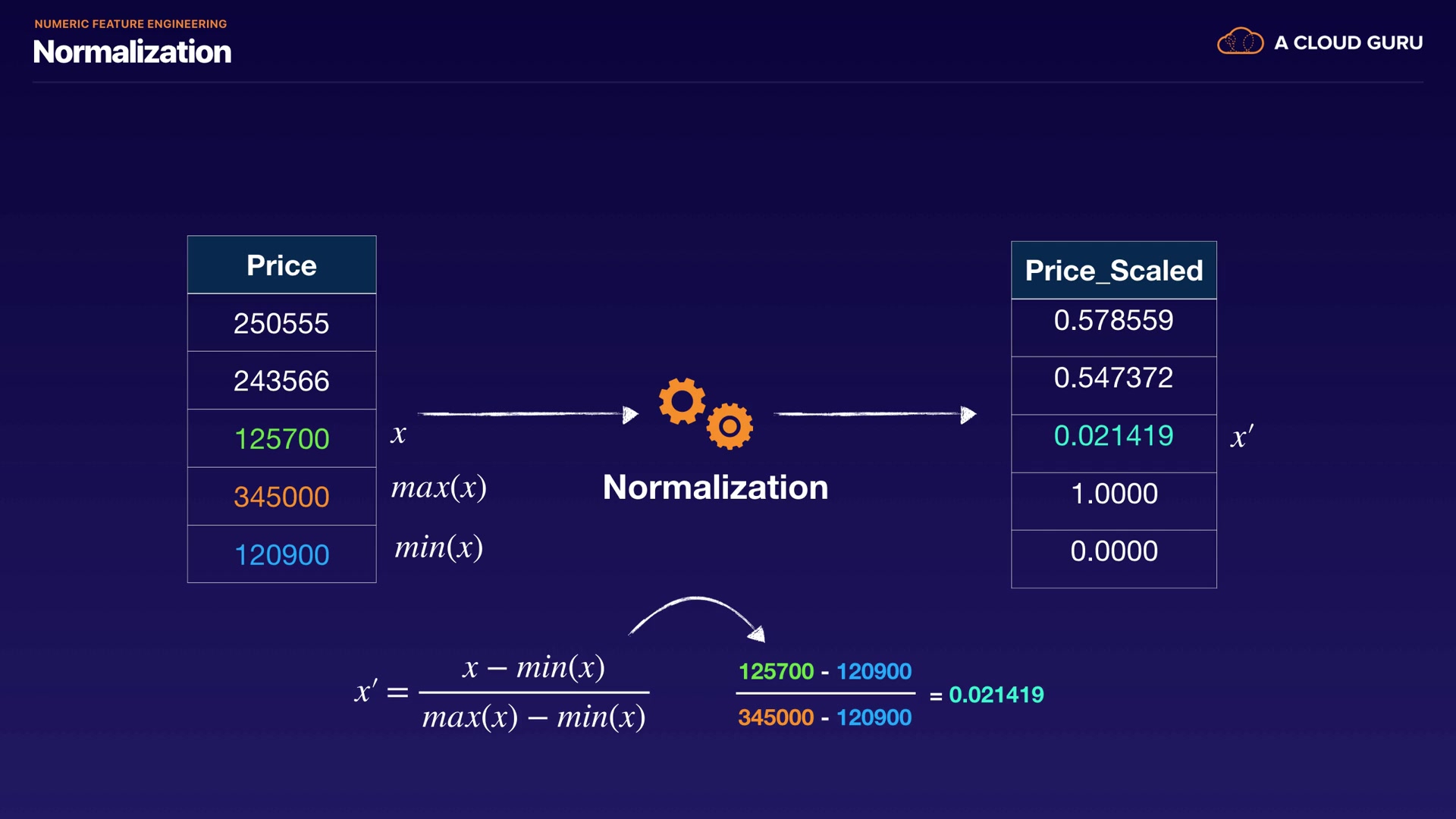Viewport: 1456px width, 819px height.
Task: Click the max(x) label beside the table
Action: tap(438, 488)
